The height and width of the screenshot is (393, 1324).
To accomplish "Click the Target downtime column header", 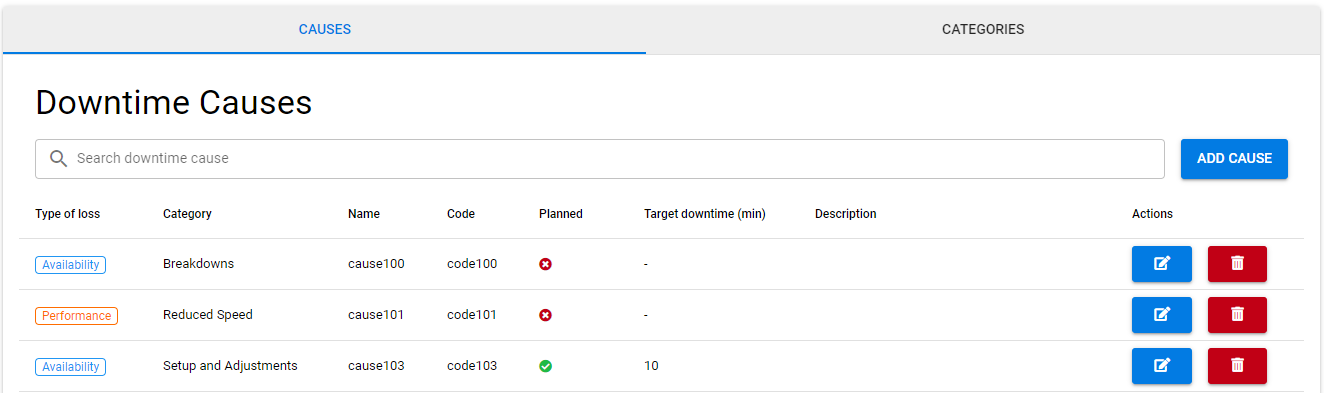I will 705,214.
